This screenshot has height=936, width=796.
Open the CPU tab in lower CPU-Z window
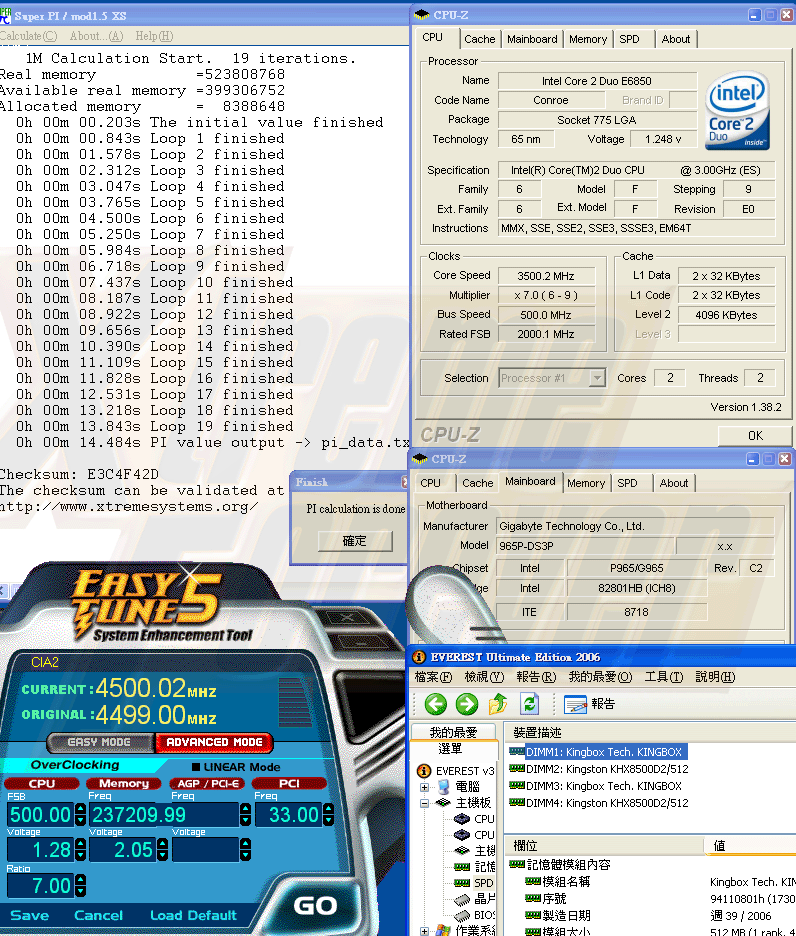431,484
